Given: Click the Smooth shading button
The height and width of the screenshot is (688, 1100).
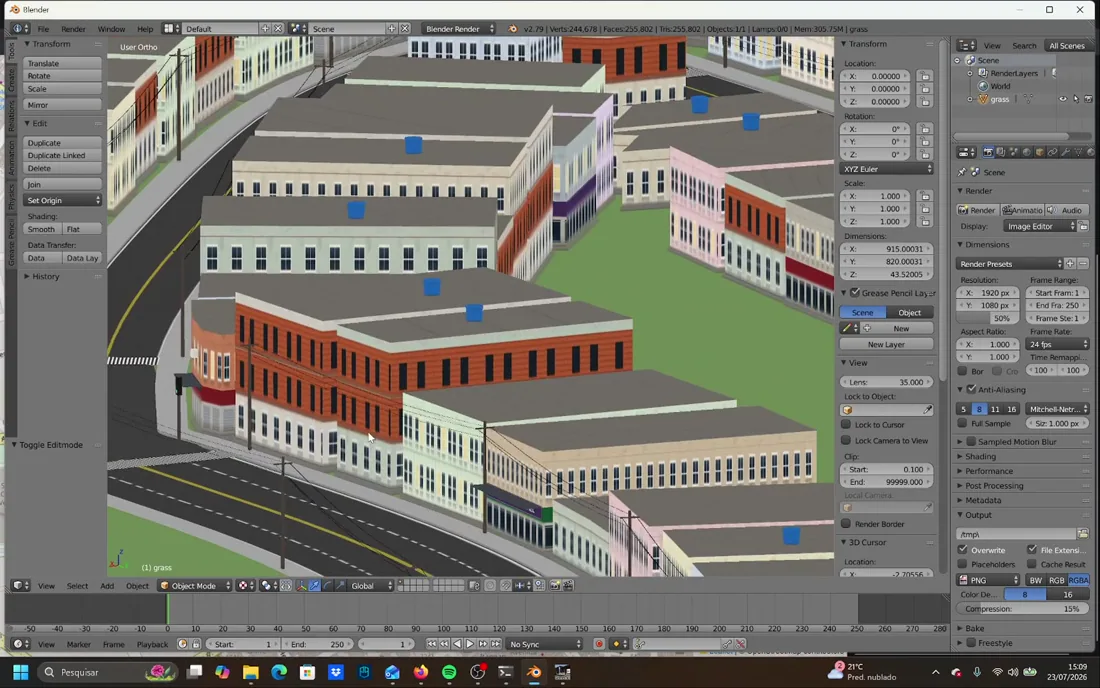Looking at the screenshot, I should point(42,229).
